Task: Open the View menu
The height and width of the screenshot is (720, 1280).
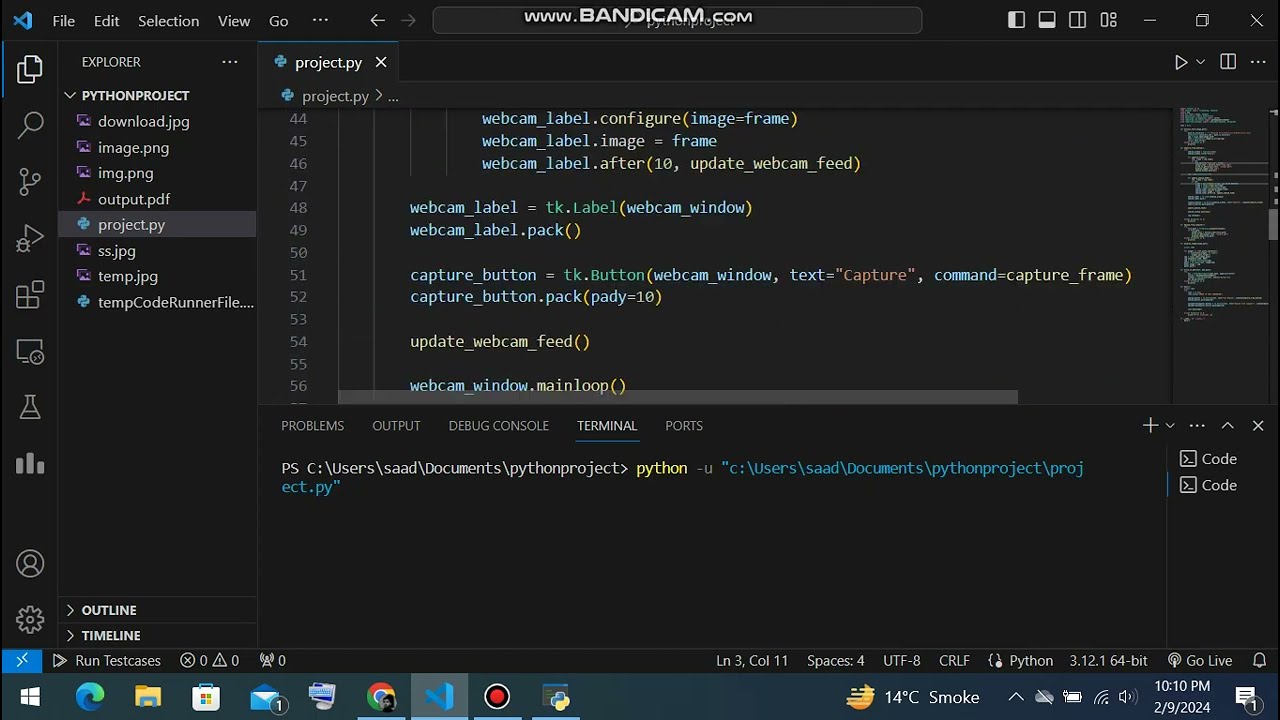Action: (234, 20)
